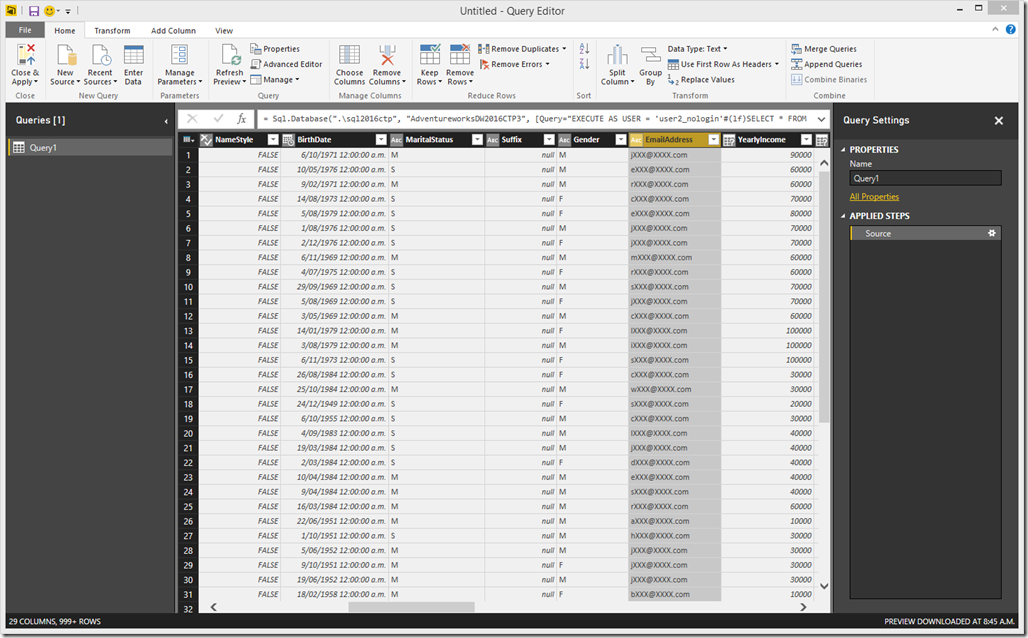
Task: Click the vertical scrollbar thumb
Action: pos(824,297)
